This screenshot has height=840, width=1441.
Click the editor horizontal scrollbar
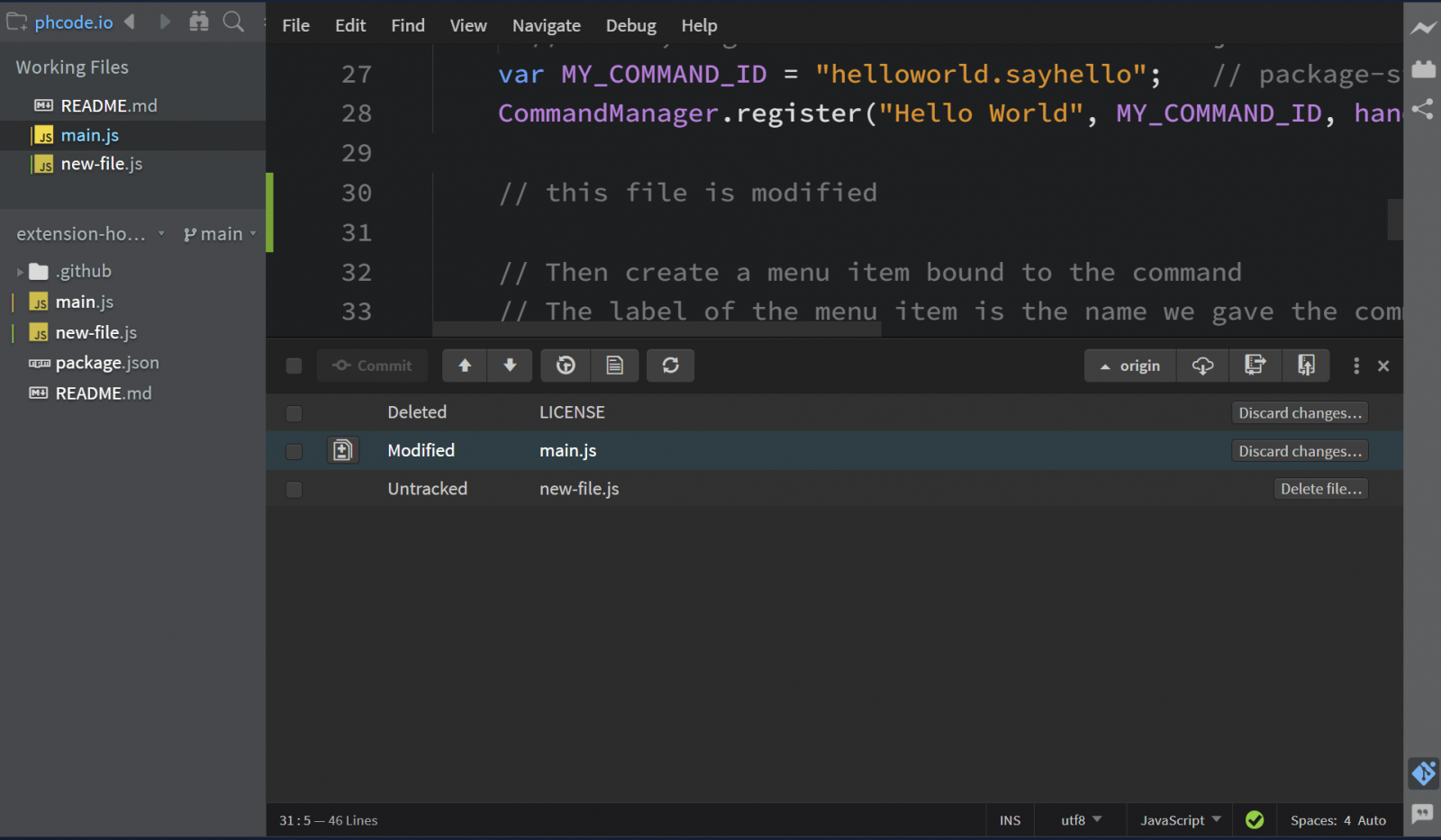657,329
